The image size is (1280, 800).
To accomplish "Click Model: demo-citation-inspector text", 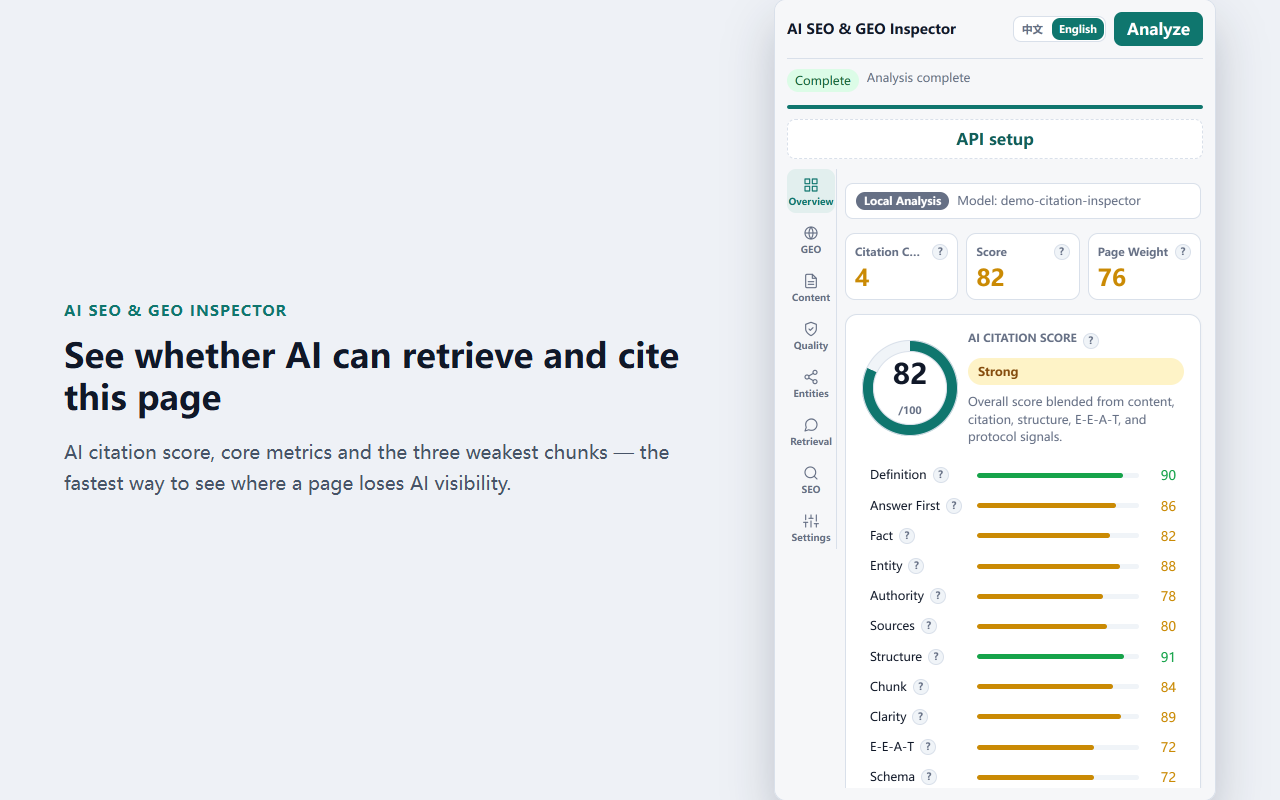I will click(x=1049, y=201).
